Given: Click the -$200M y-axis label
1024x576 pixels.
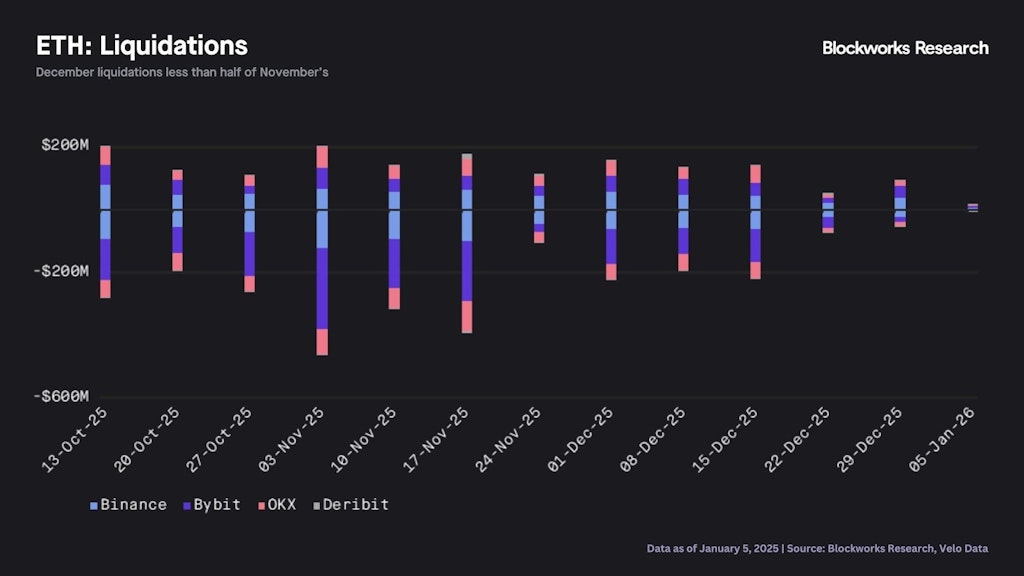Looking at the screenshot, I should (61, 271).
